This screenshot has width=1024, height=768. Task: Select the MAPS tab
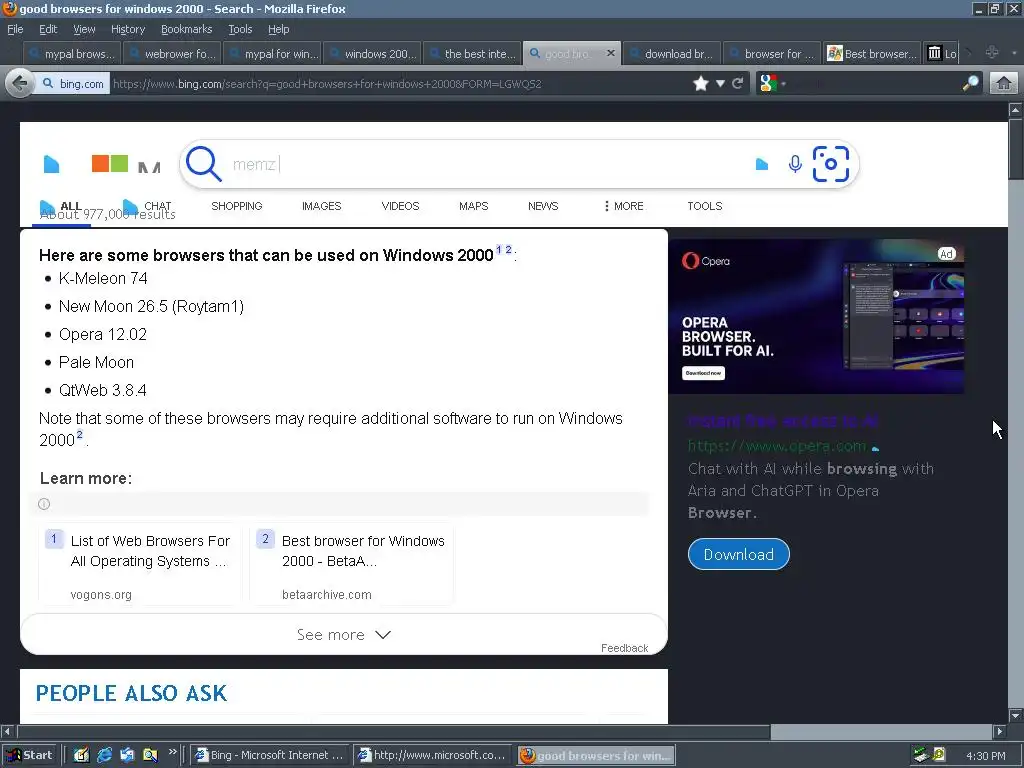(473, 206)
